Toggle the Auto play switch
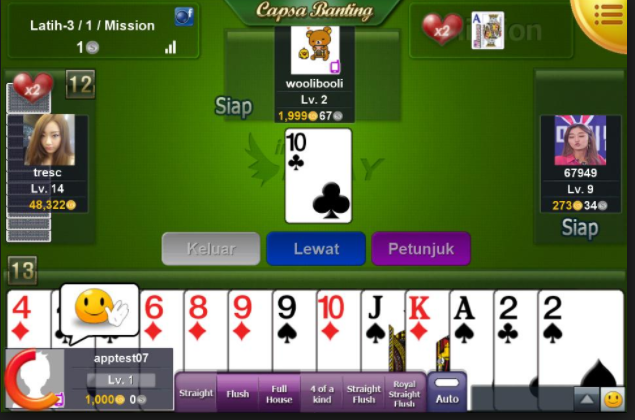Screen dimensions: 635x420 [x=447, y=391]
